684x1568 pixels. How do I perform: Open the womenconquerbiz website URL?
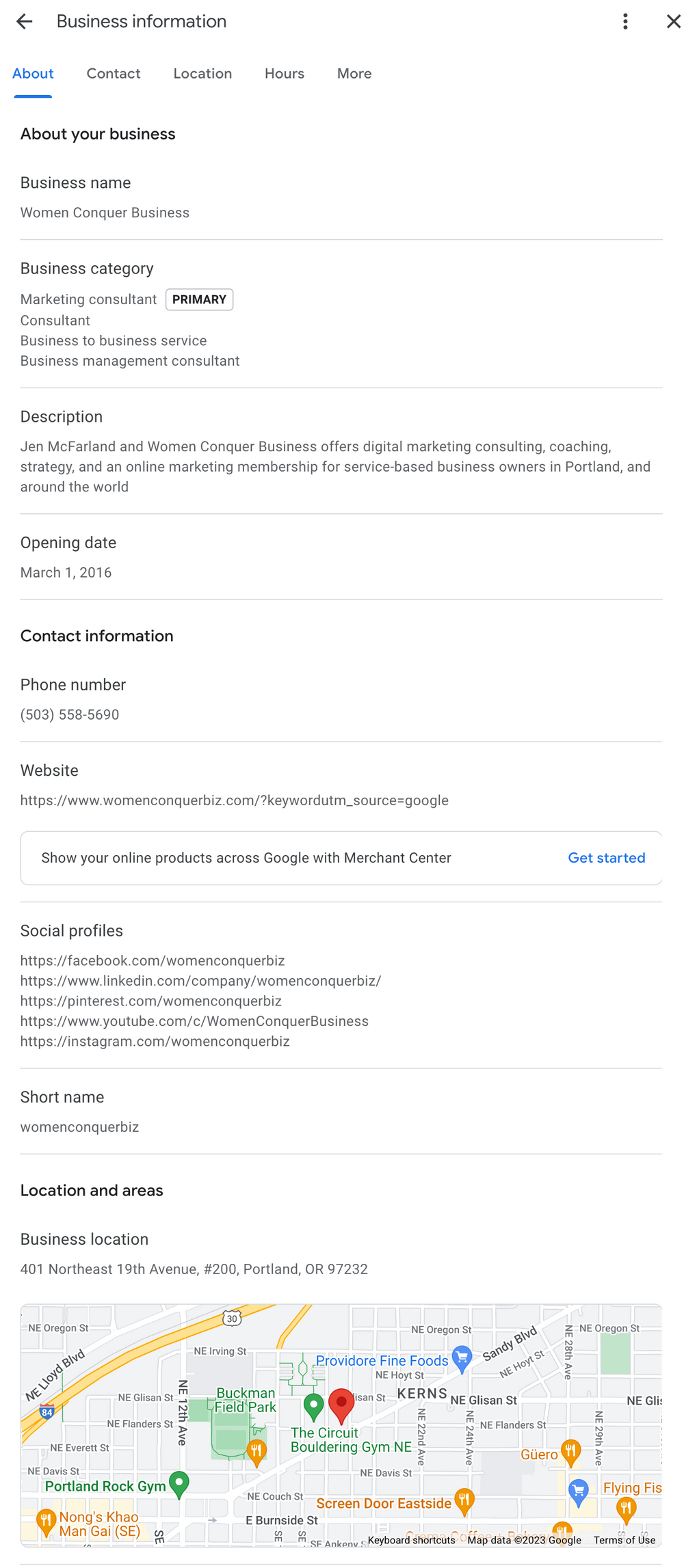[234, 800]
